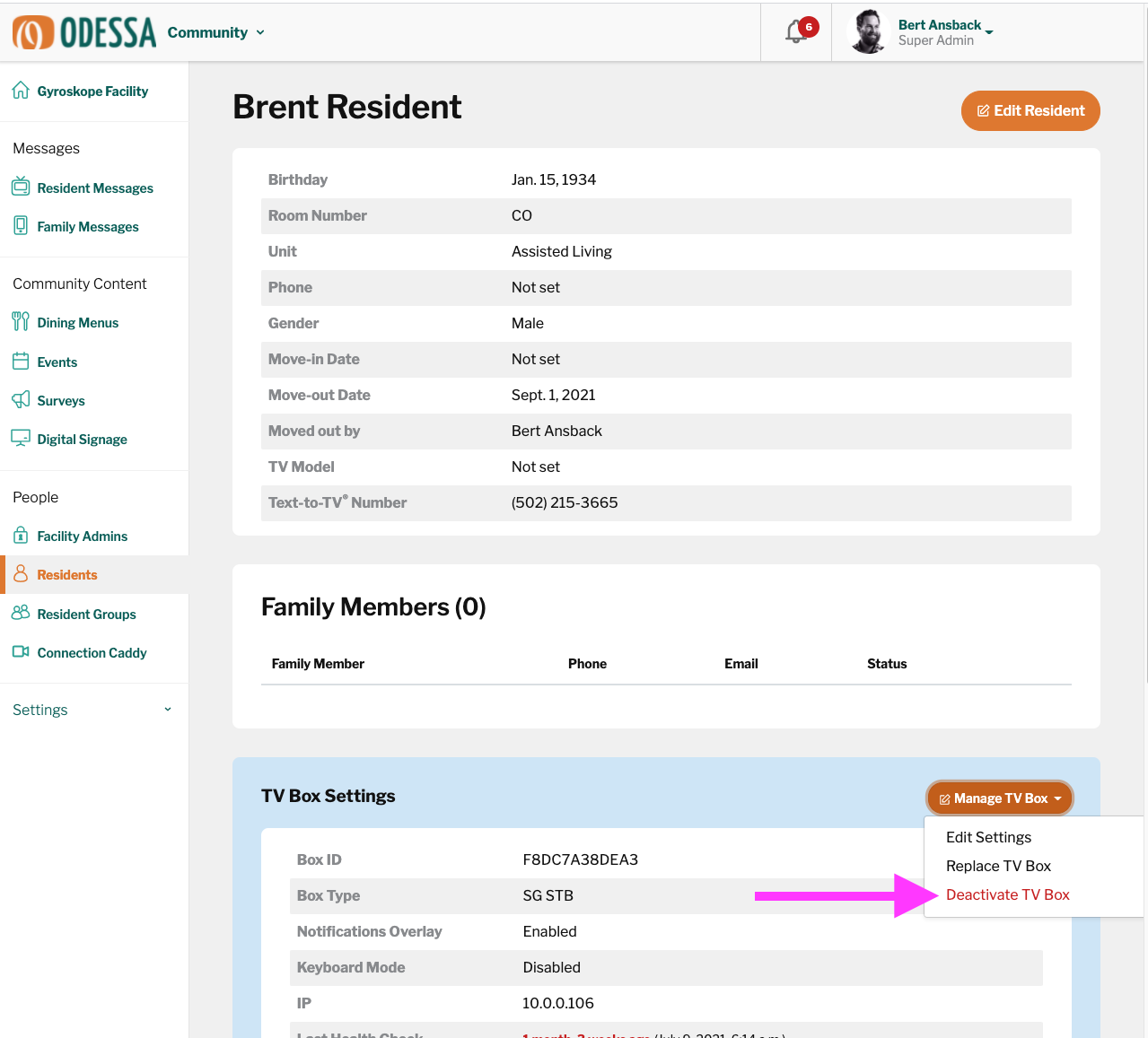Viewport: 1148px width, 1038px height.
Task: Click the Room Number value CO
Action: (521, 215)
